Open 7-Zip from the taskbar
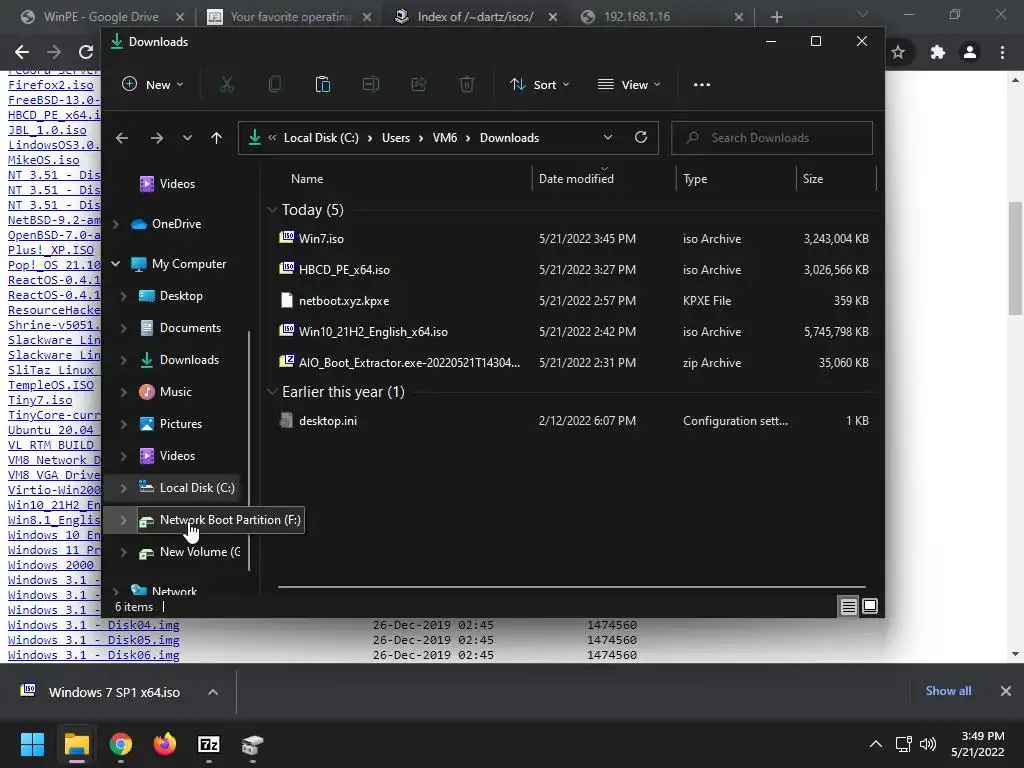Viewport: 1024px width, 768px height. pos(208,744)
